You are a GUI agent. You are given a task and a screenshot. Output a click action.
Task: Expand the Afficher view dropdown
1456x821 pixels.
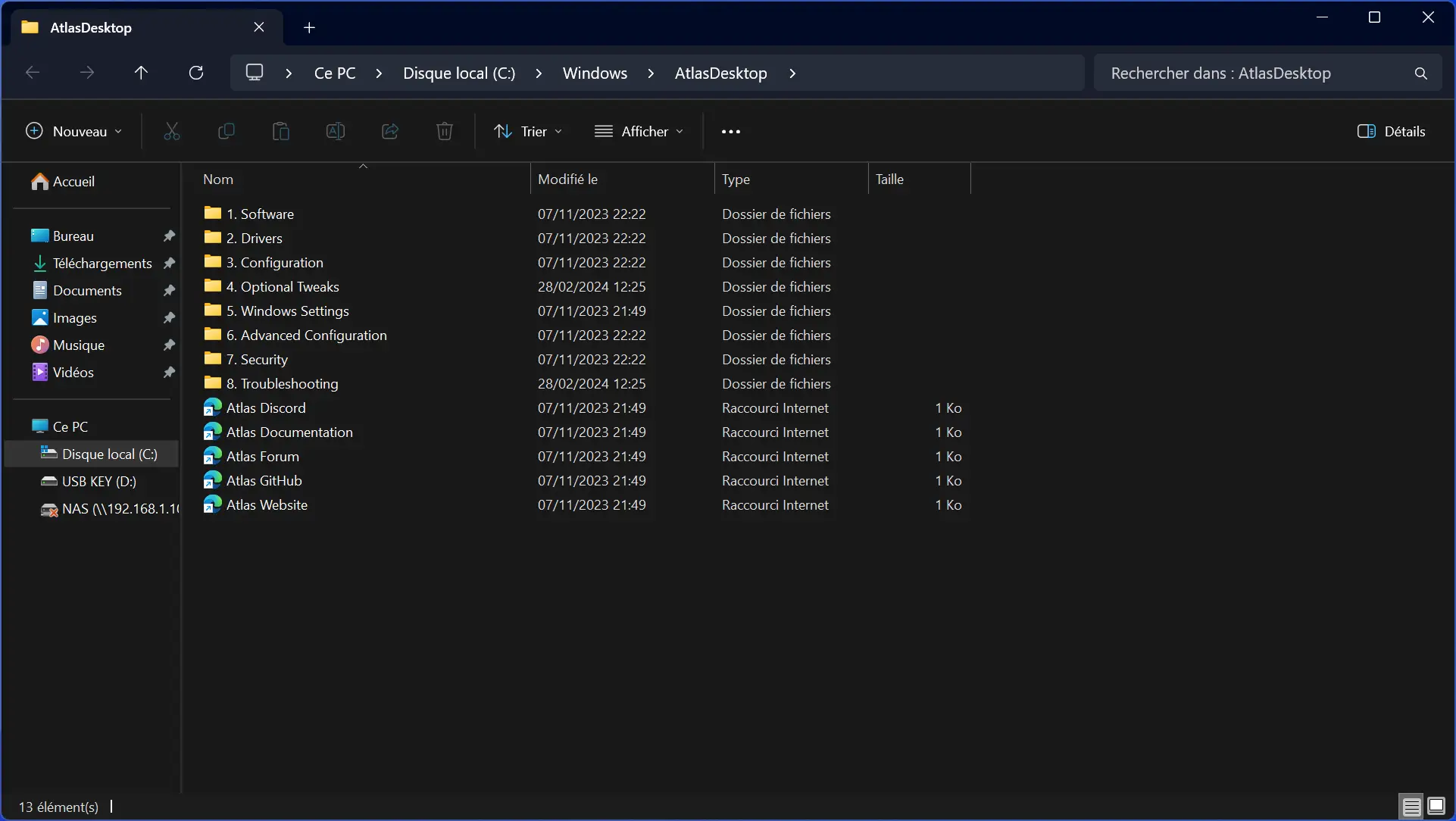click(x=639, y=132)
